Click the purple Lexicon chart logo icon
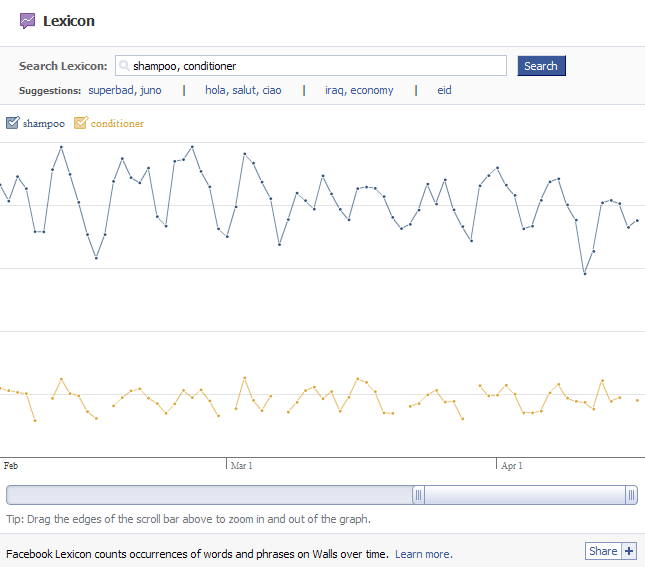This screenshot has width=645, height=567. coord(28,21)
